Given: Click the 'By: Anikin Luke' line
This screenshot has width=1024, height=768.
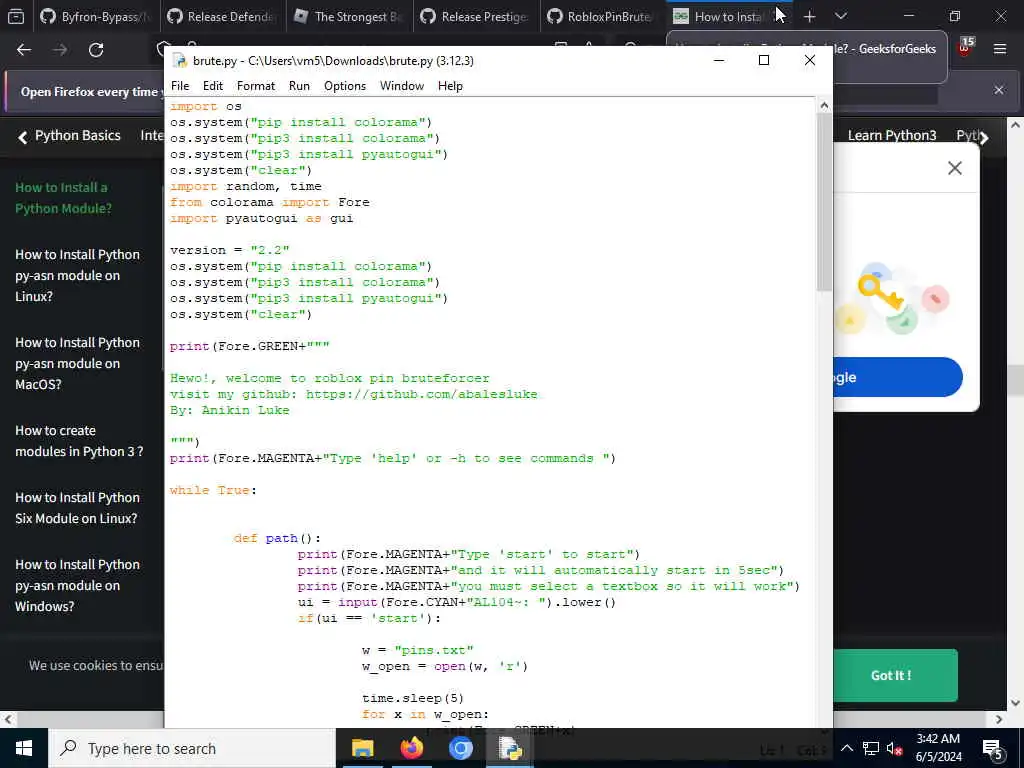Looking at the screenshot, I should coord(229,410).
